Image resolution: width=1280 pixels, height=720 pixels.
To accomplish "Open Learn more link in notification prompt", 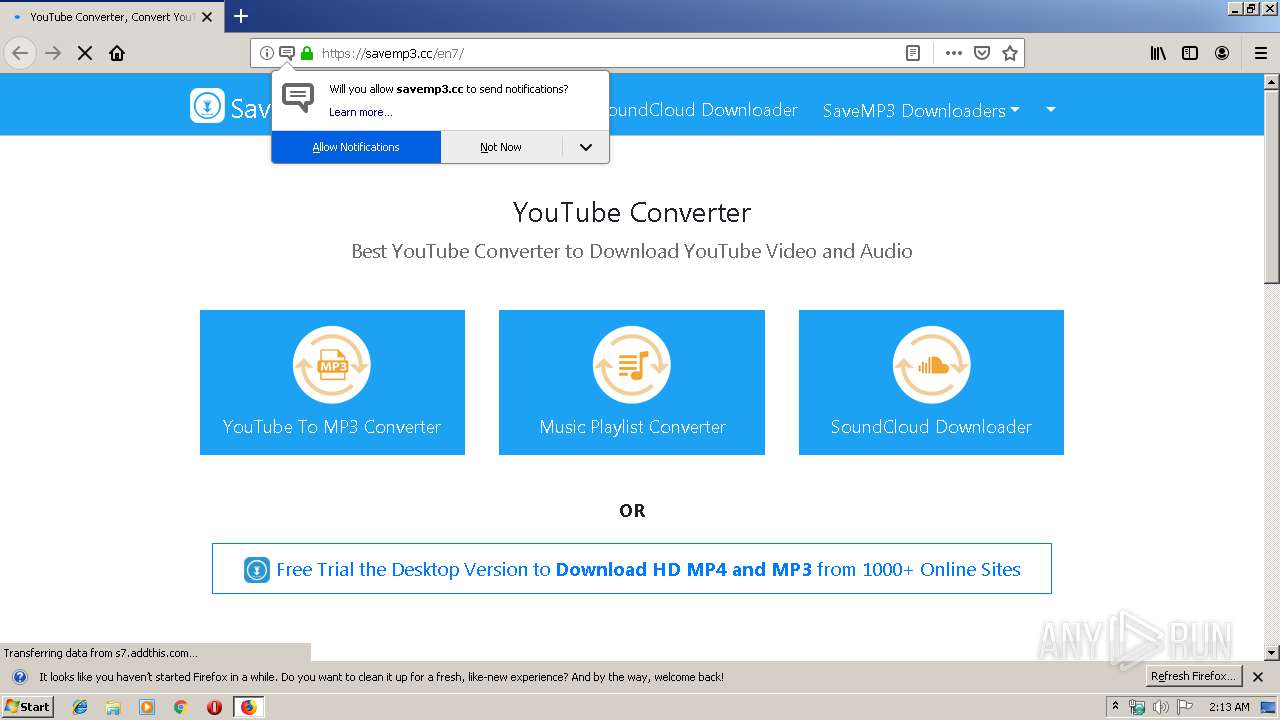I will click(360, 112).
